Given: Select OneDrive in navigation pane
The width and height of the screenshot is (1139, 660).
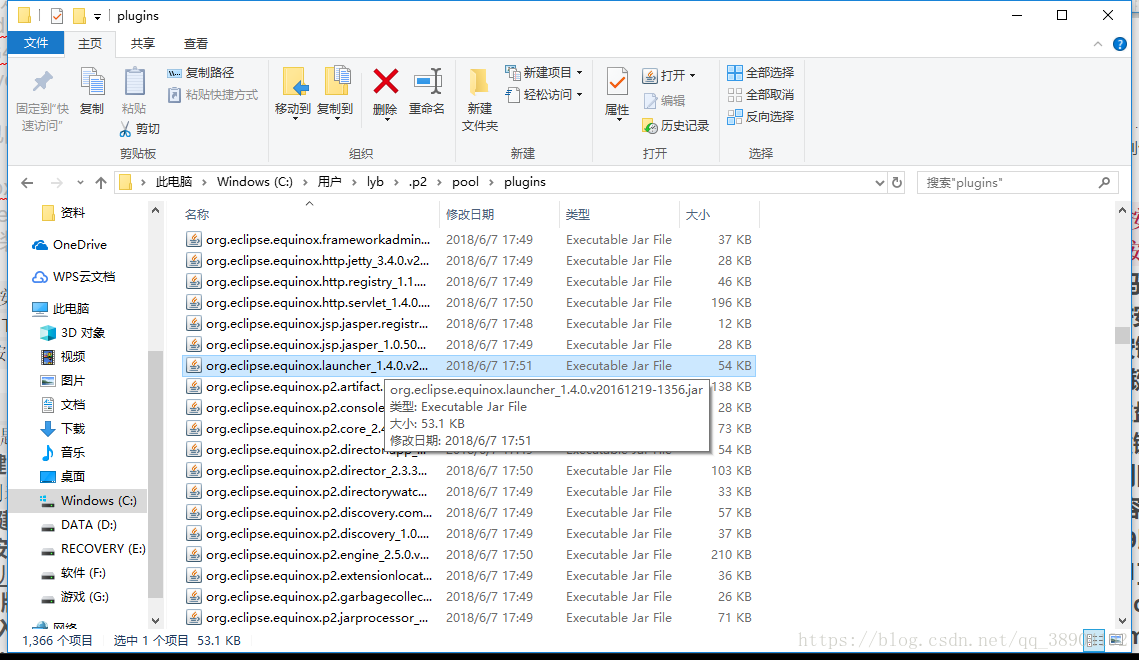Looking at the screenshot, I should pyautogui.click(x=70, y=245).
